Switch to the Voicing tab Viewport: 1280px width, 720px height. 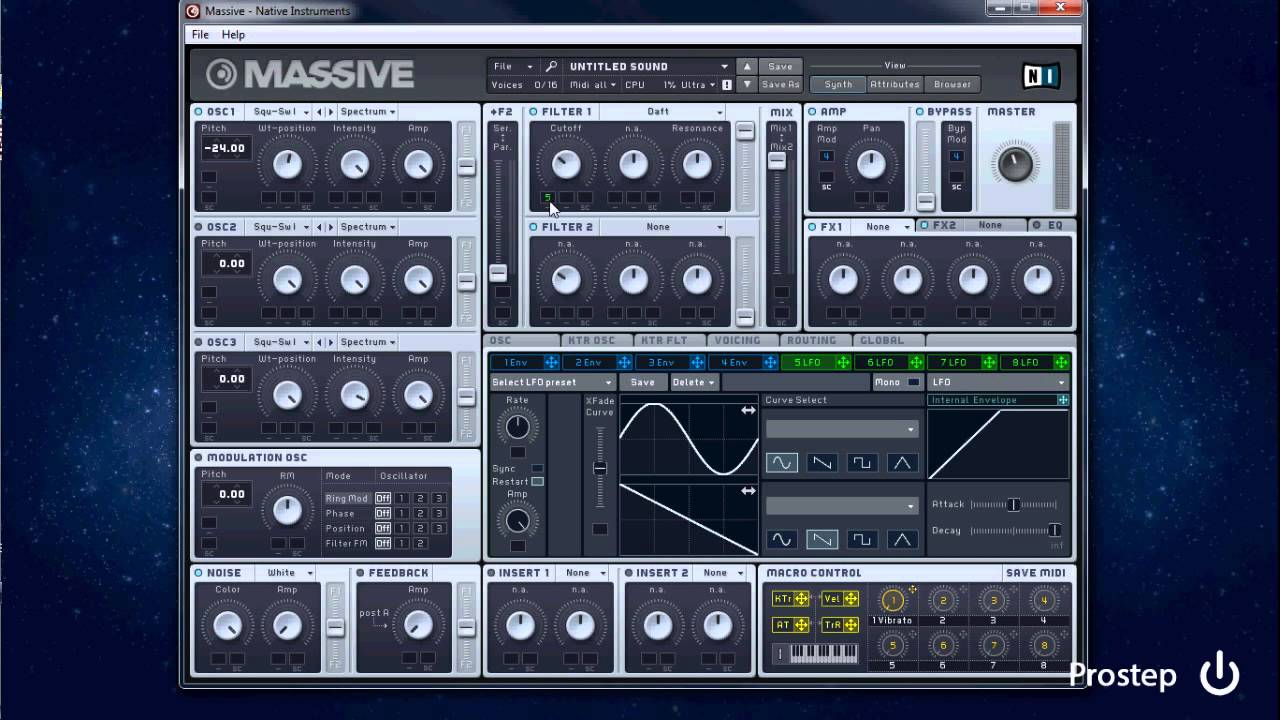point(738,341)
